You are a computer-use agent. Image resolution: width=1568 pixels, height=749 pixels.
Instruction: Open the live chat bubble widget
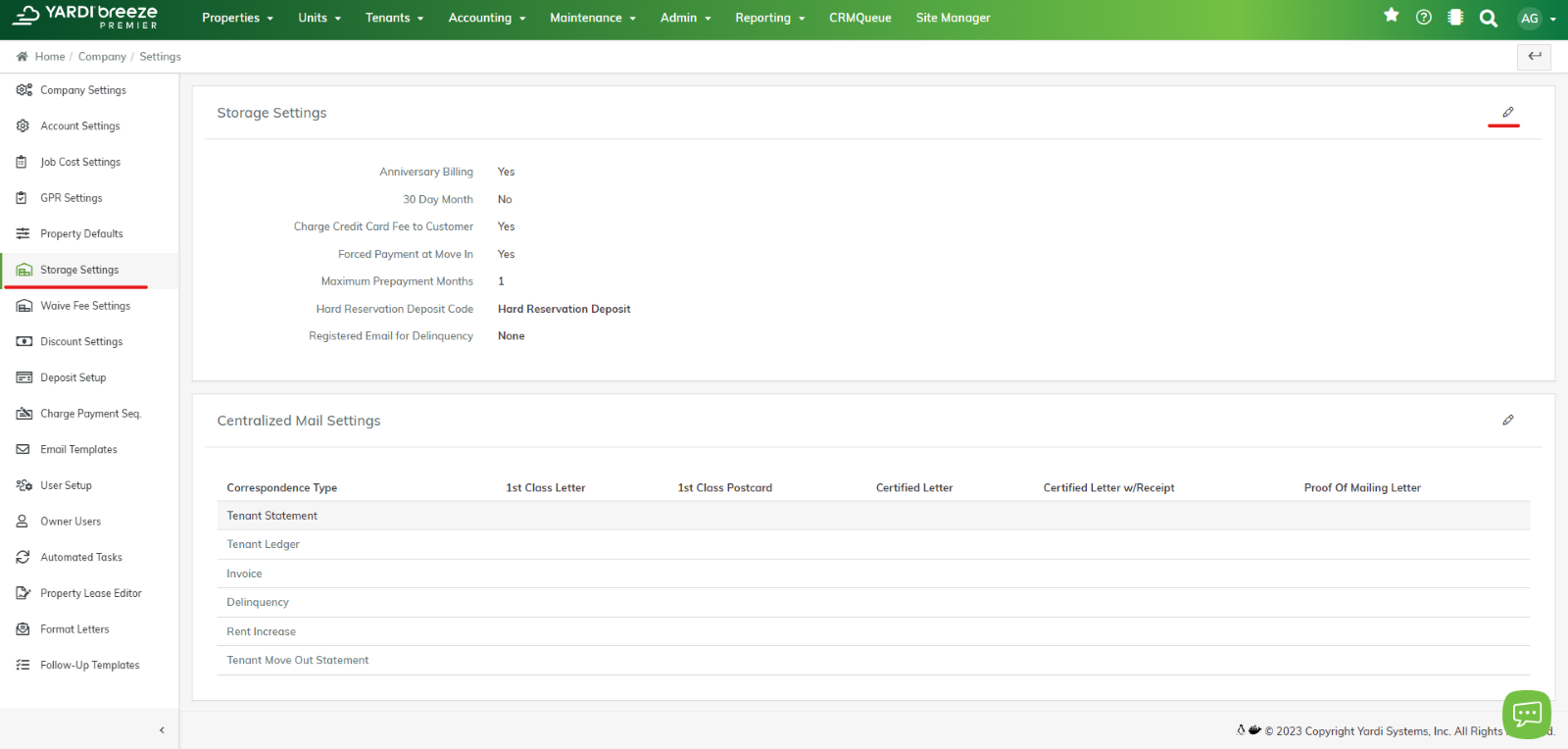[x=1526, y=714]
